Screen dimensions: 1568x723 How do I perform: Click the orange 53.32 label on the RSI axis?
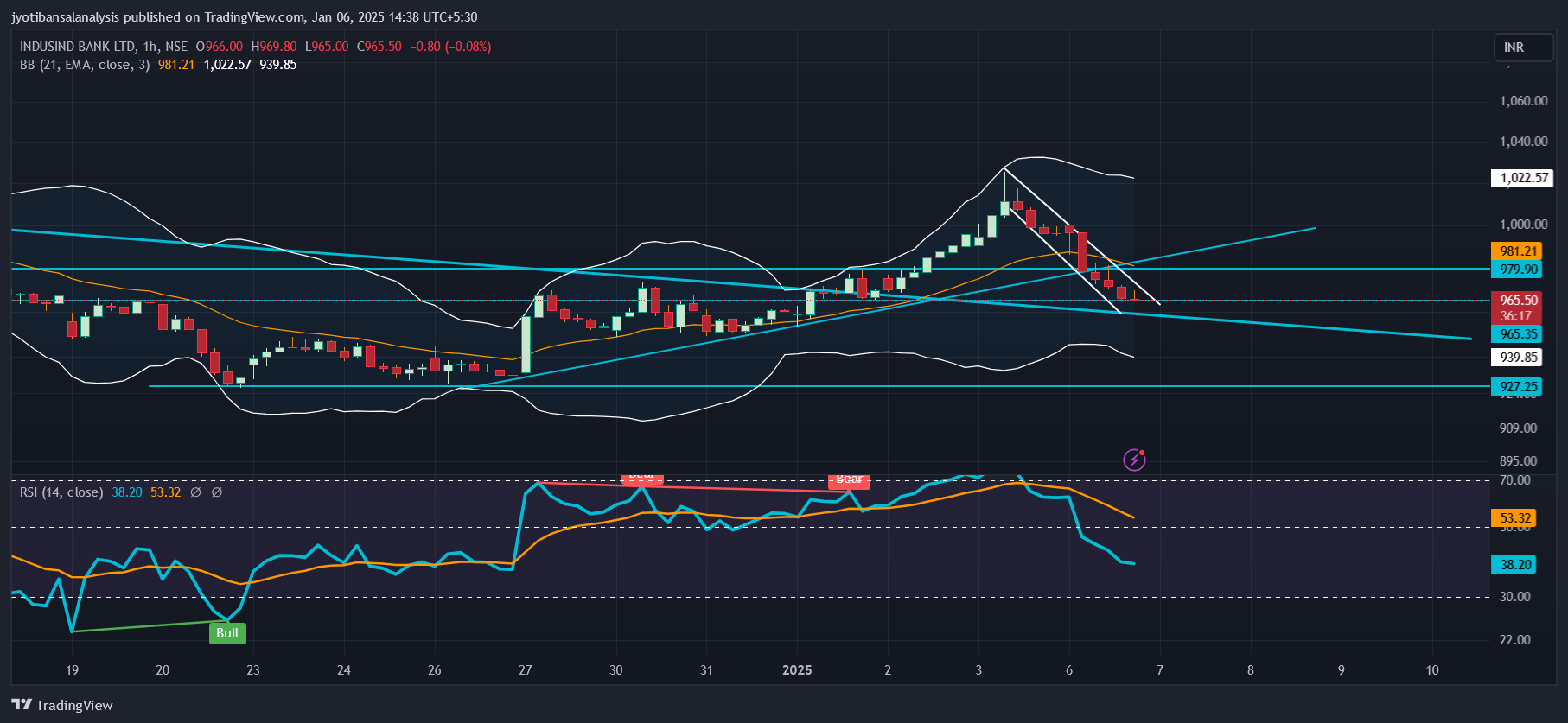(x=1514, y=518)
